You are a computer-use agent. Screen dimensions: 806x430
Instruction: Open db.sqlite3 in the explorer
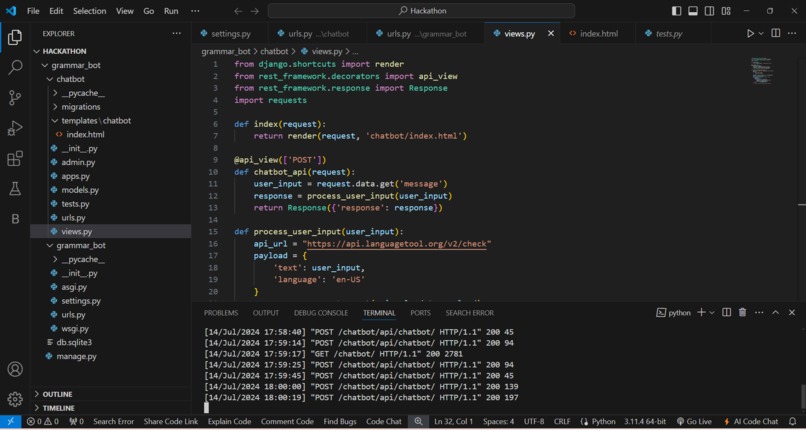tap(74, 342)
